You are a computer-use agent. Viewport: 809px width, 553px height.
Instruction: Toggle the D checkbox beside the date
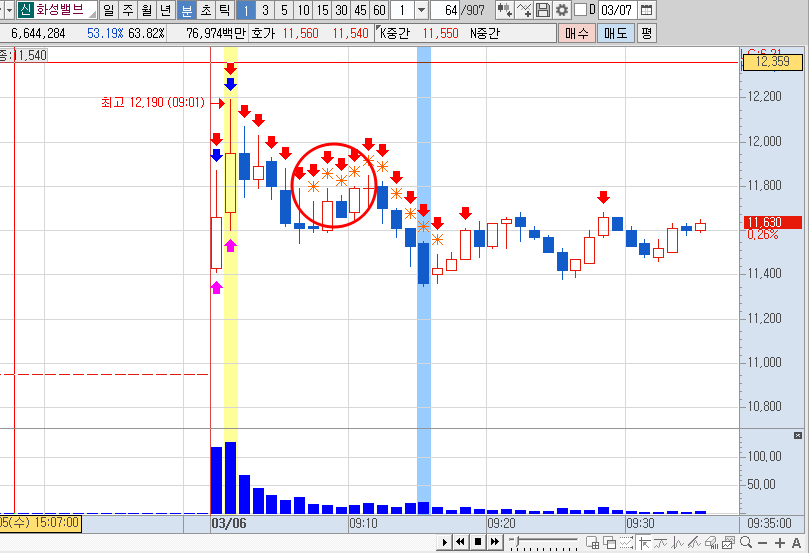tap(580, 10)
